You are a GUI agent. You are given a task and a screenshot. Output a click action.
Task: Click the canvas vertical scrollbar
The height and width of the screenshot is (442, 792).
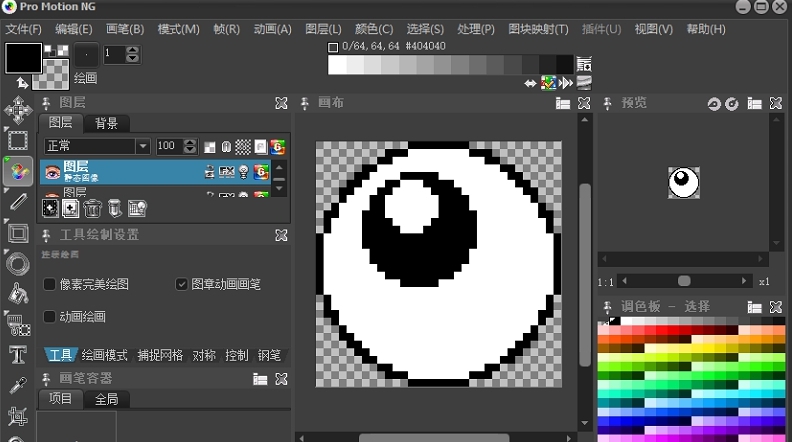585,275
